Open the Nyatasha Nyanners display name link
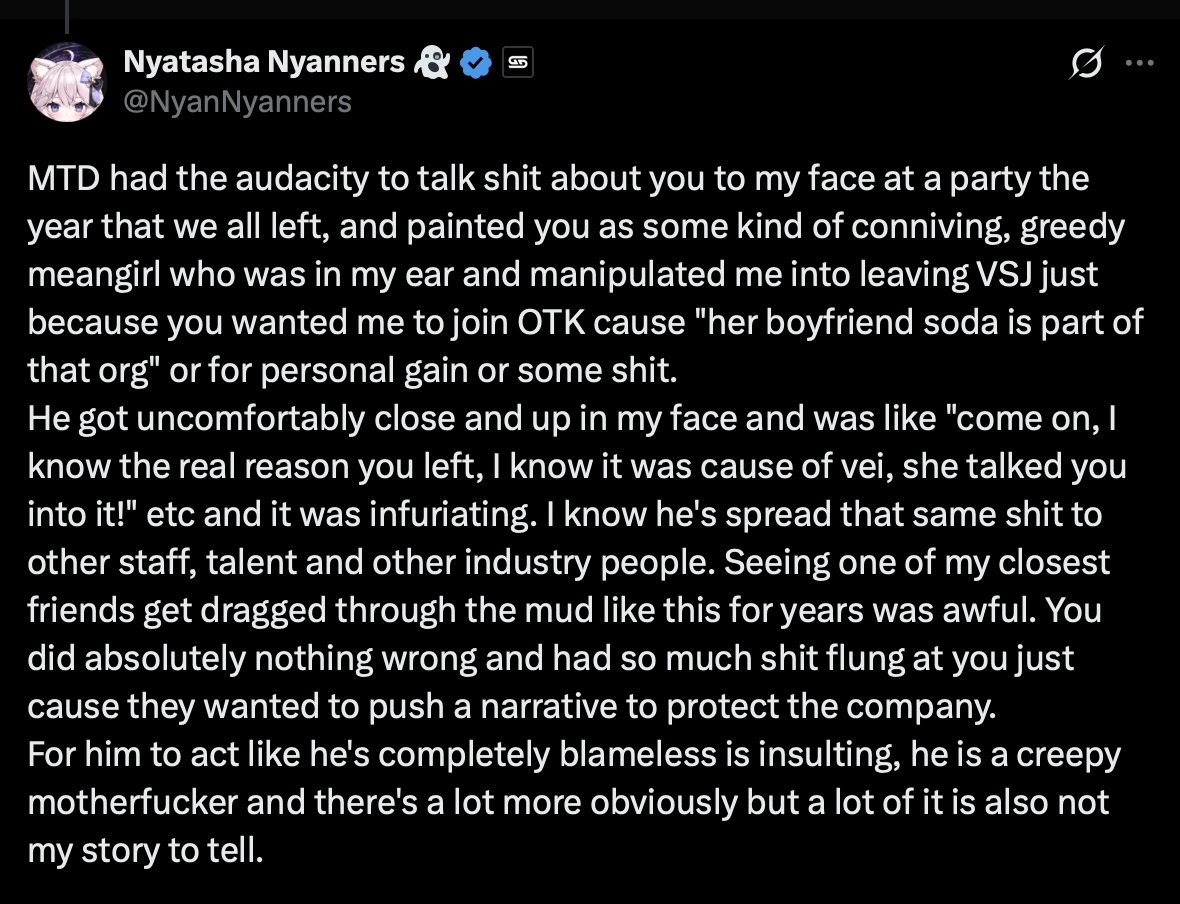The height and width of the screenshot is (904, 1180). [264, 62]
